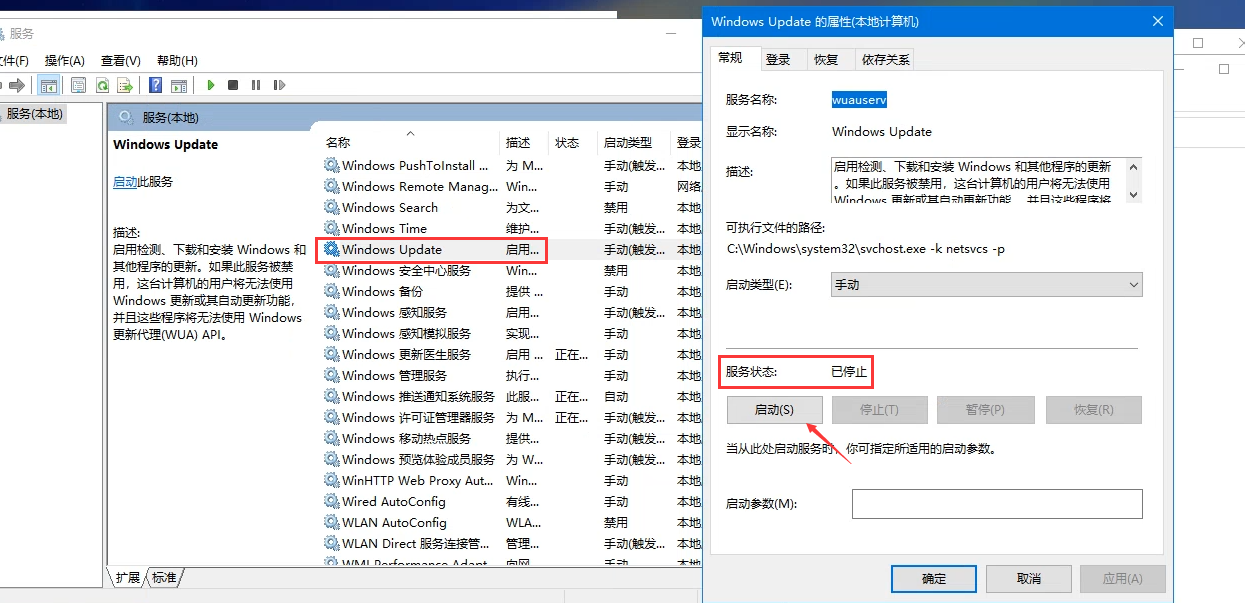This screenshot has height=603, width=1245.
Task: Click into the 启动参数(M) text field
Action: click(996, 504)
